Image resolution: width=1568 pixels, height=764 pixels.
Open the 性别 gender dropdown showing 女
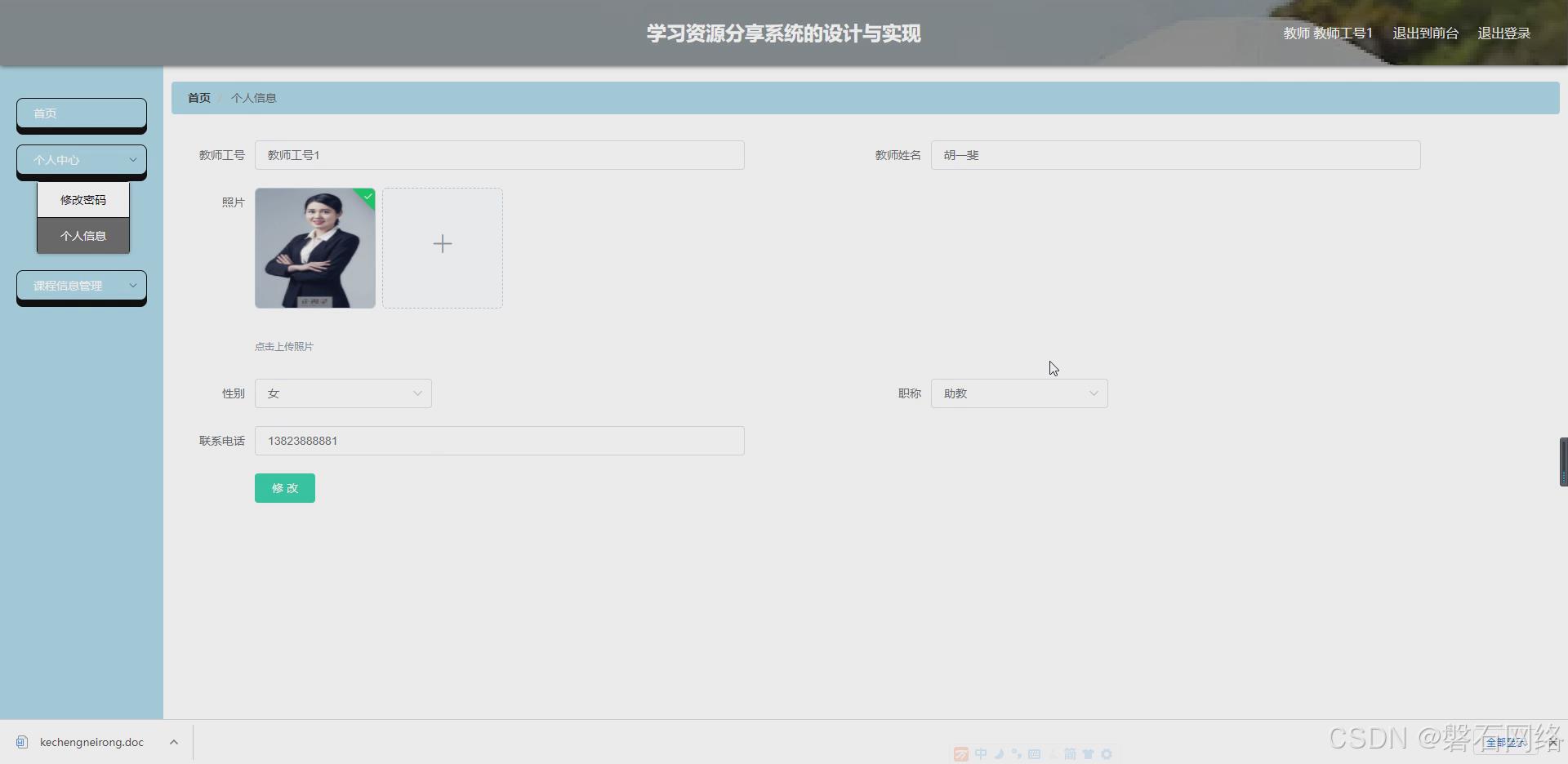pyautogui.click(x=343, y=393)
